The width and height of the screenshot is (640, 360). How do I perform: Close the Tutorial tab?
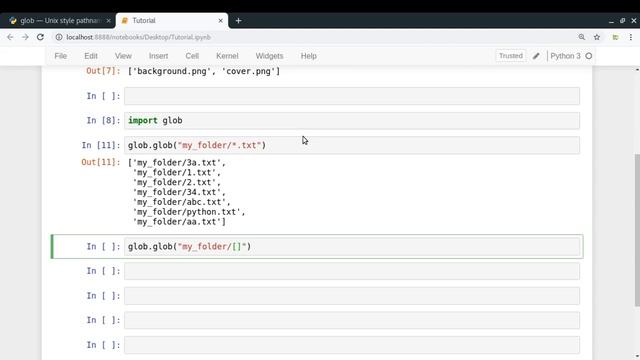(x=220, y=20)
